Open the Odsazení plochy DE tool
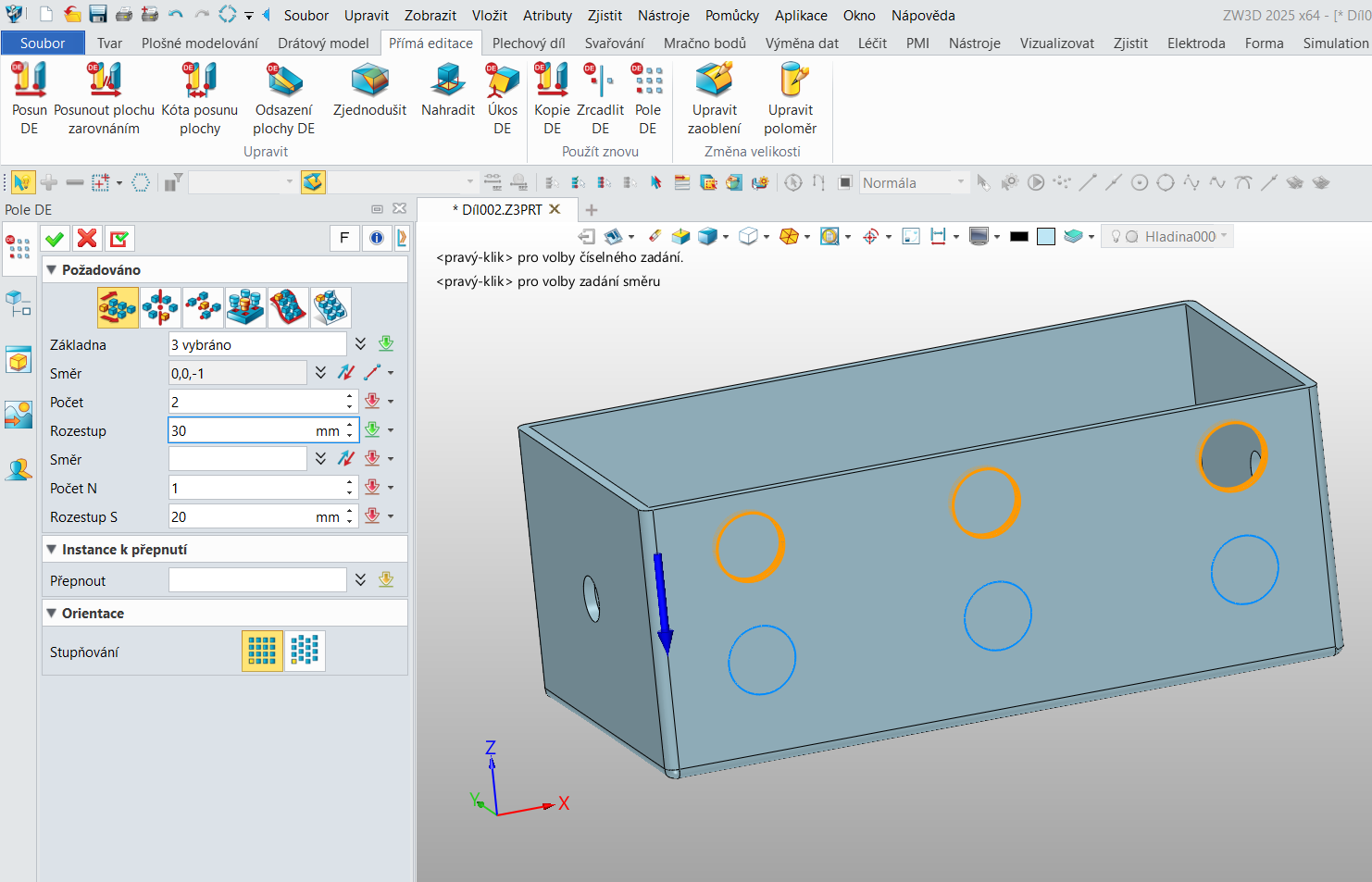The height and width of the screenshot is (882, 1372). click(x=284, y=99)
